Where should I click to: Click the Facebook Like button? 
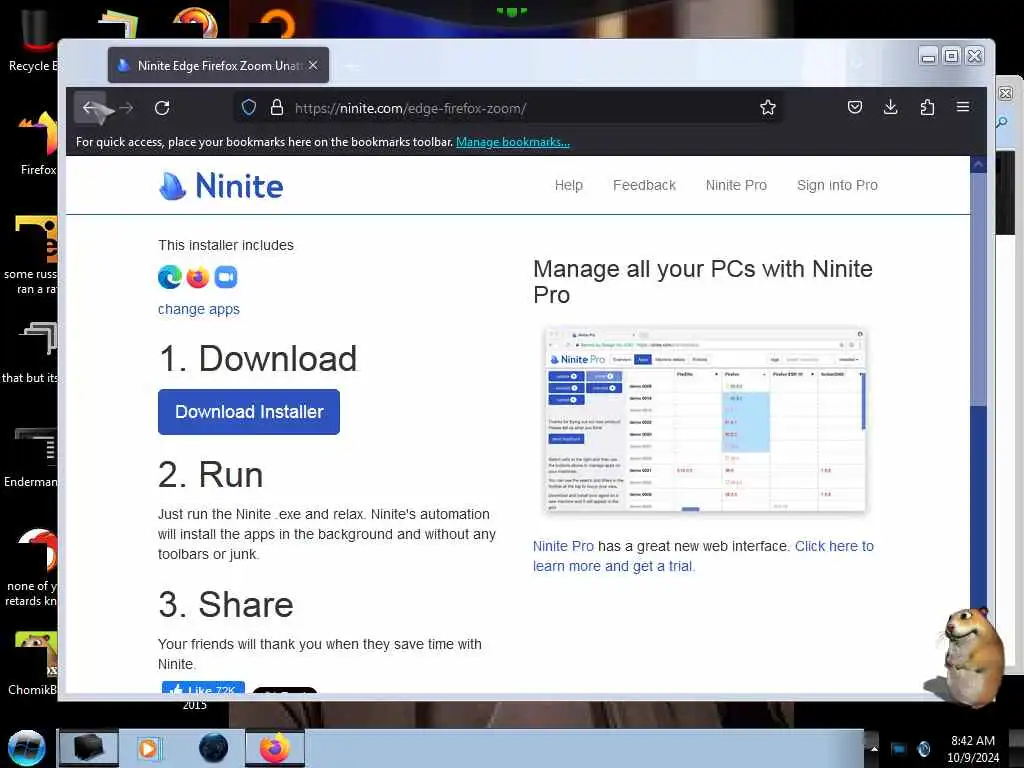coord(203,688)
